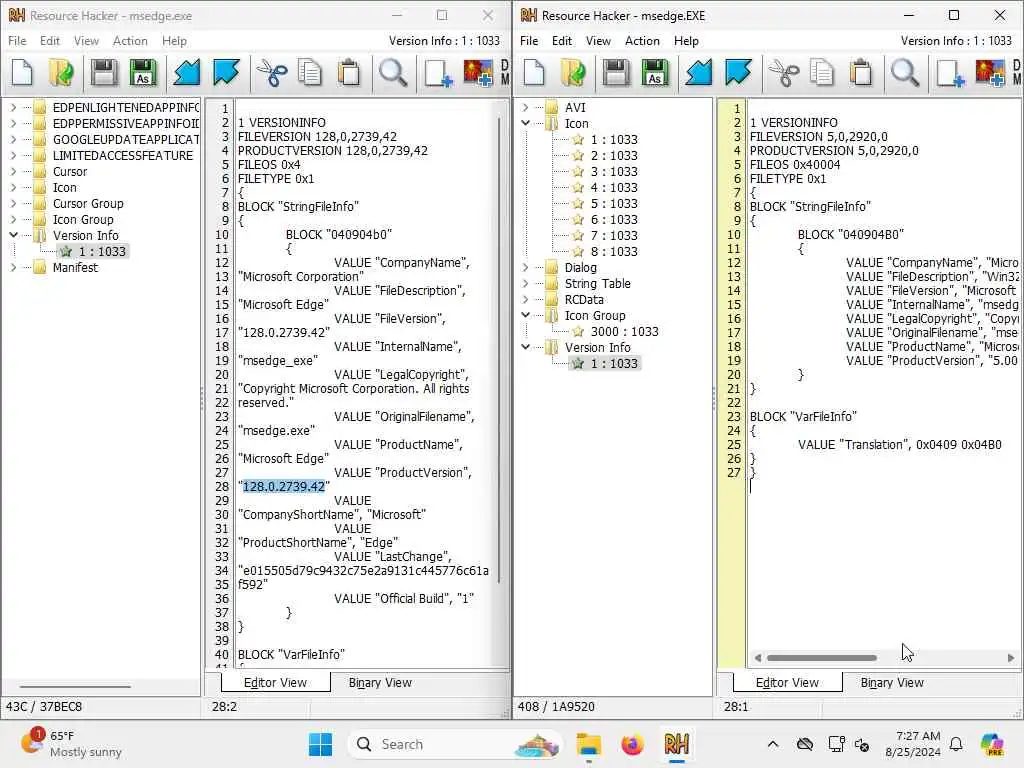The image size is (1024, 768).
Task: Collapse Icon folder in right window tree
Action: click(525, 123)
